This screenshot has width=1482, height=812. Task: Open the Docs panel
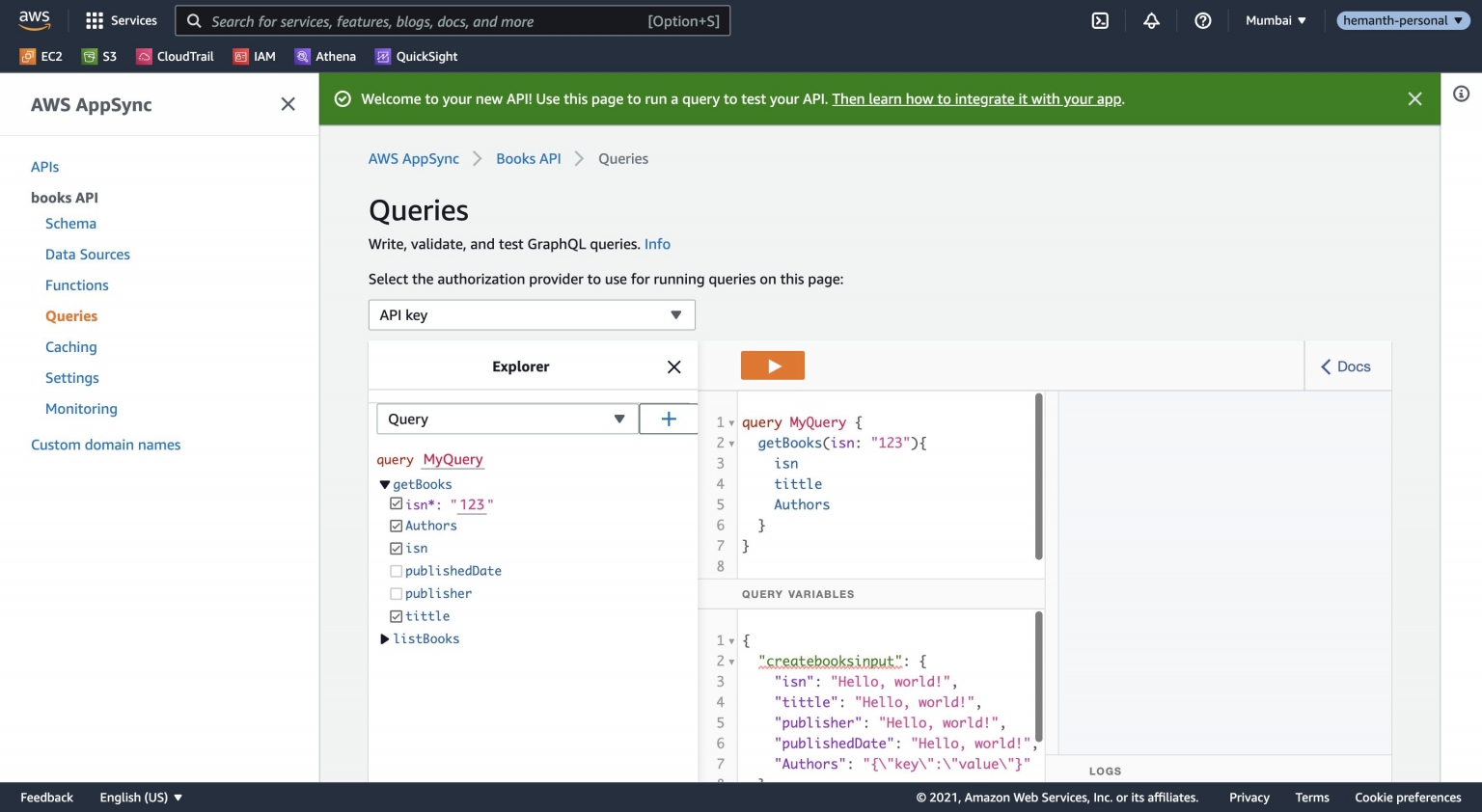point(1347,365)
